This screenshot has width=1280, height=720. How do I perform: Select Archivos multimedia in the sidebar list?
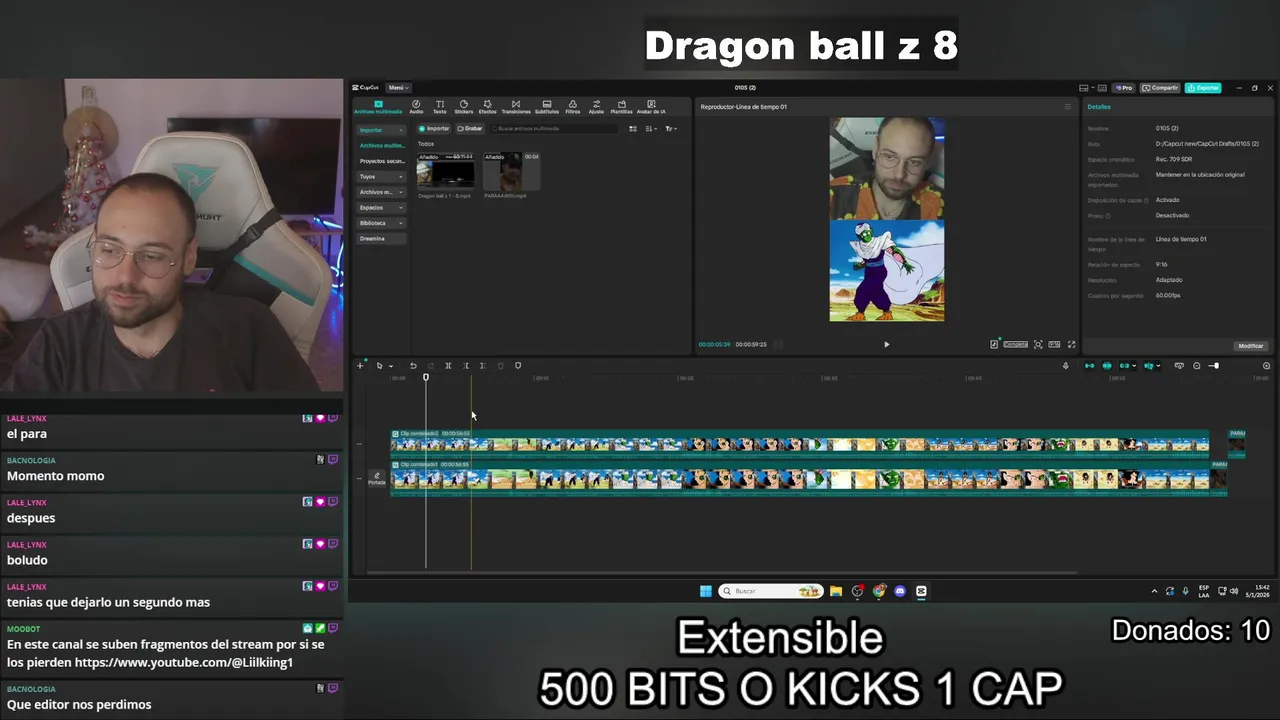pos(381,145)
